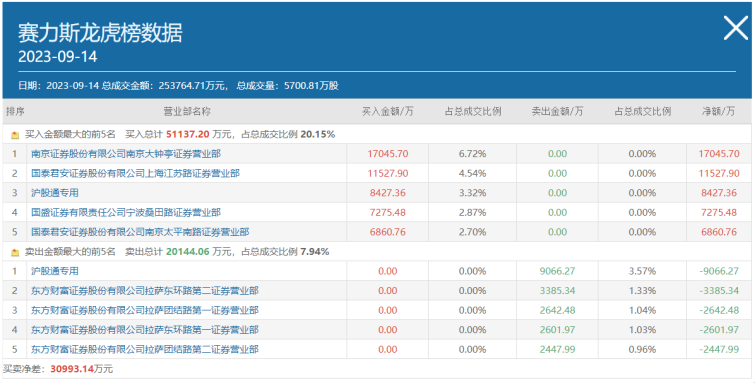755x383 pixels.
Task: Open 东方财富证券拉萨团结路第一证券营业部 link
Action: (x=145, y=310)
